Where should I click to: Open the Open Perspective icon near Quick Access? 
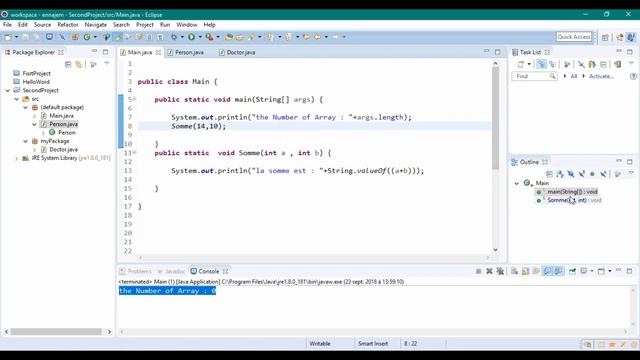(x=605, y=37)
